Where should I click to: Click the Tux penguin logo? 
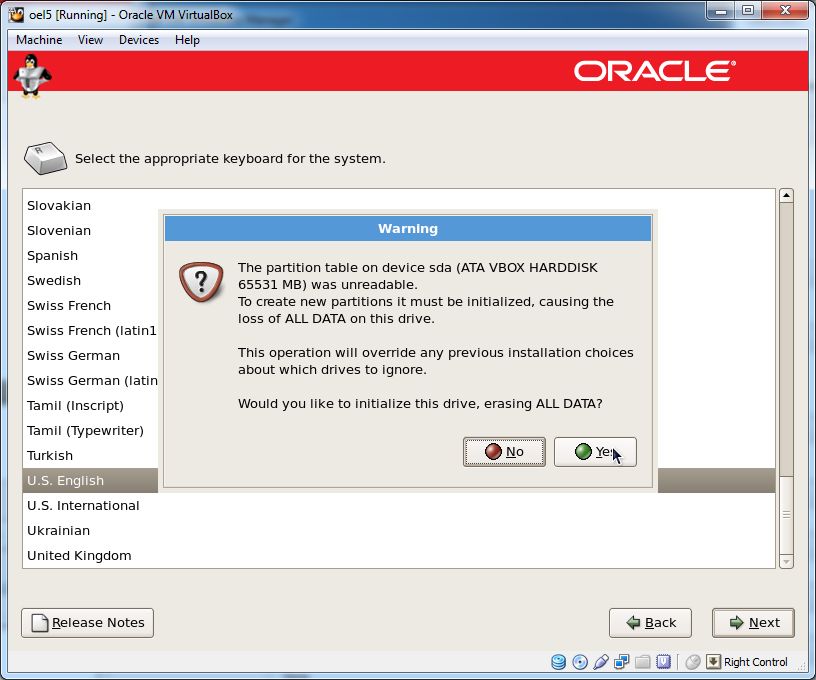[x=32, y=75]
